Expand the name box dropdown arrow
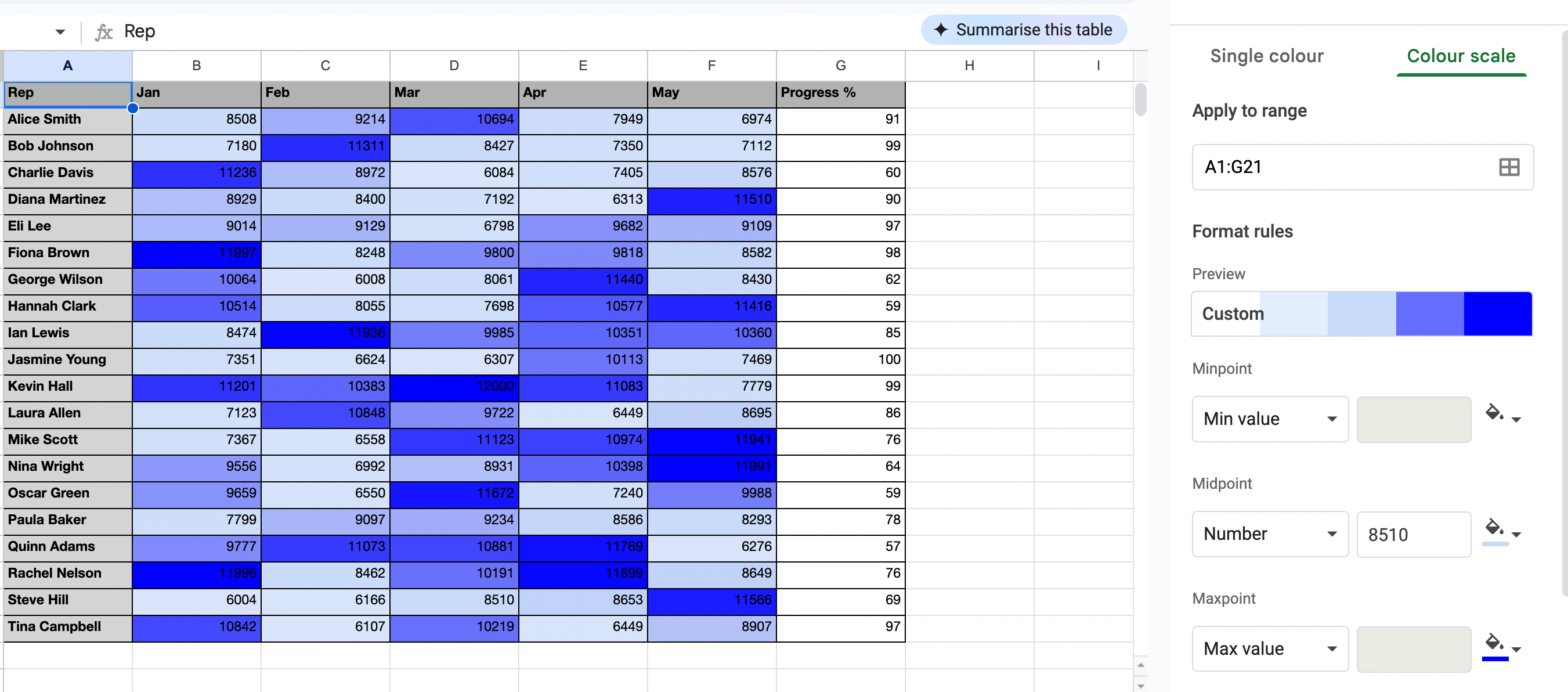Image resolution: width=1568 pixels, height=692 pixels. [x=60, y=32]
